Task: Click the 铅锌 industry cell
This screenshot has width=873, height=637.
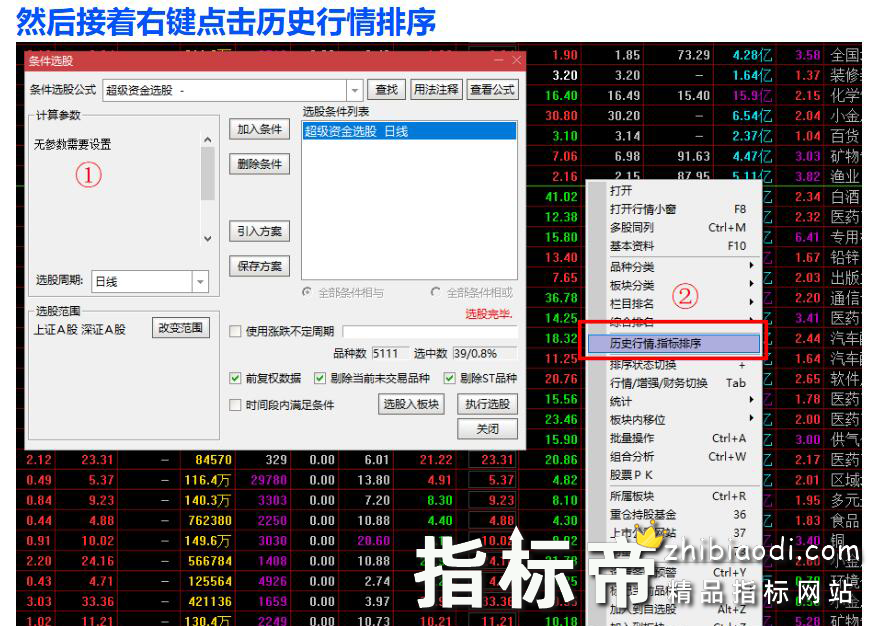Action: point(845,257)
